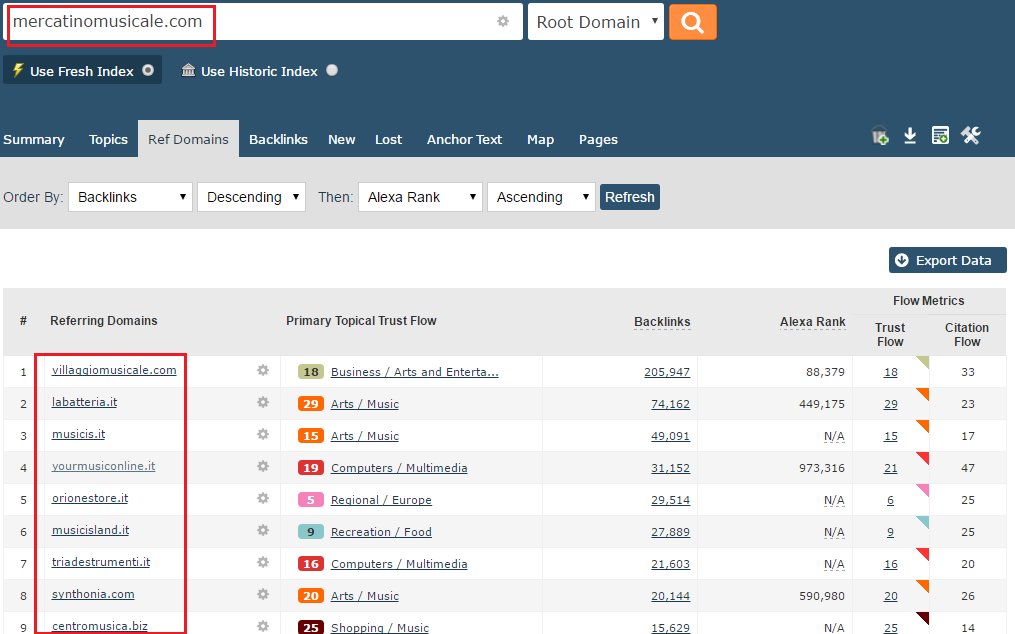Open the Topics tab

[108, 139]
